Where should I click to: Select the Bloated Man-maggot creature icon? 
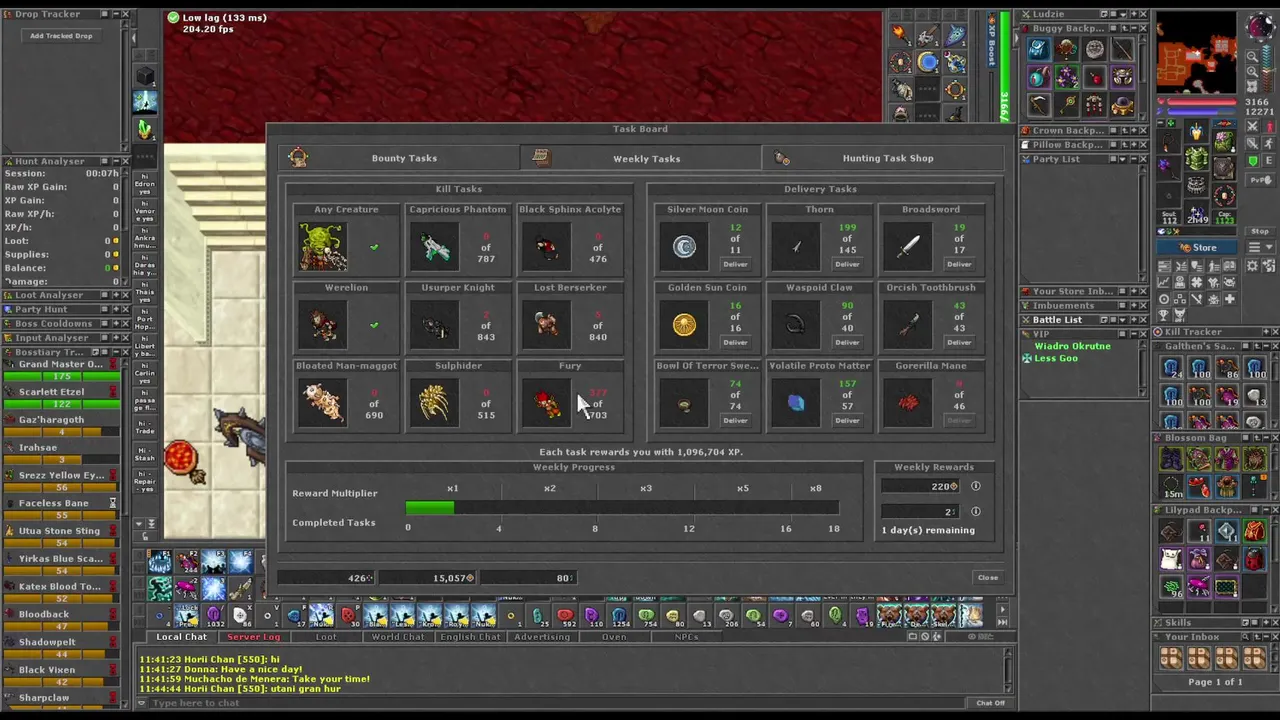[x=322, y=402]
